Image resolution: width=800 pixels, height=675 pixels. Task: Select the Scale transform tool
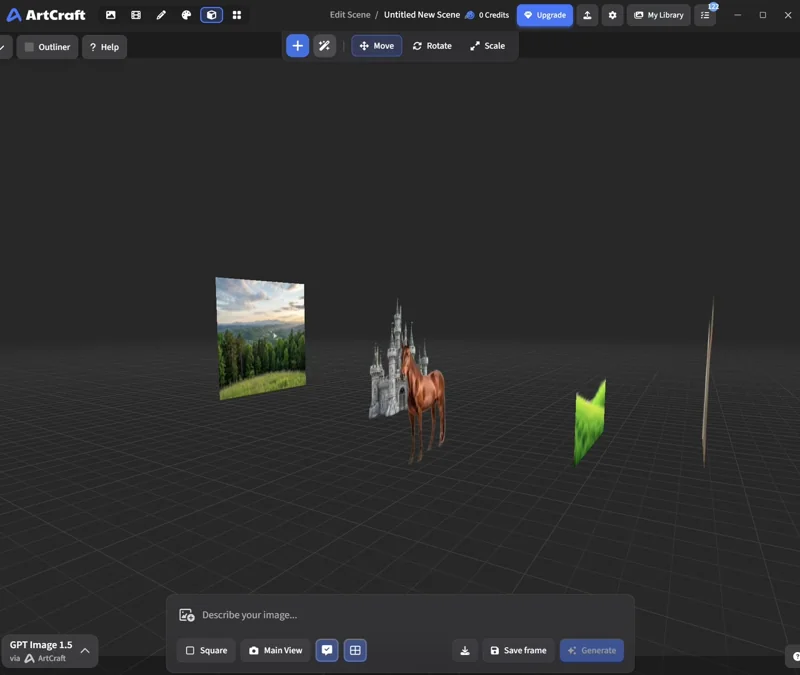click(488, 46)
